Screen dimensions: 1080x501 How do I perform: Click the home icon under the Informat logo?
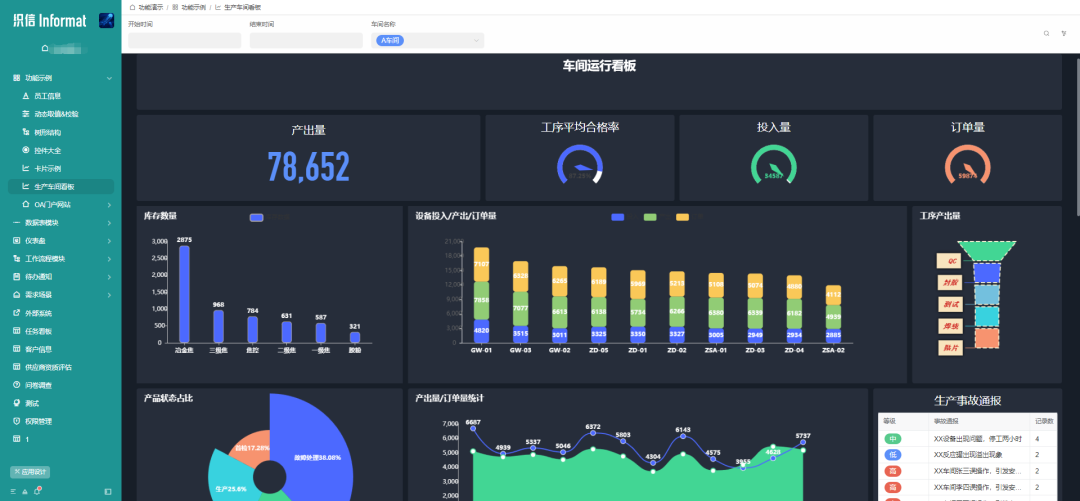45,48
